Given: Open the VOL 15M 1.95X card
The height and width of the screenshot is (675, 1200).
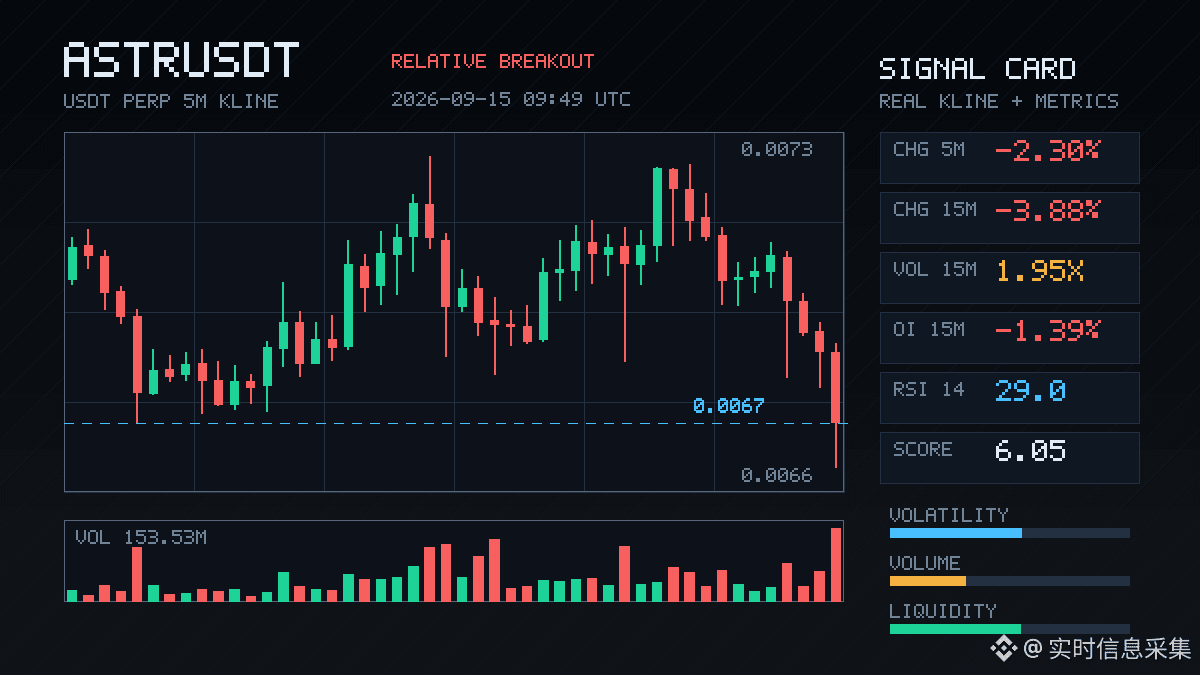Looking at the screenshot, I should (x=1009, y=278).
